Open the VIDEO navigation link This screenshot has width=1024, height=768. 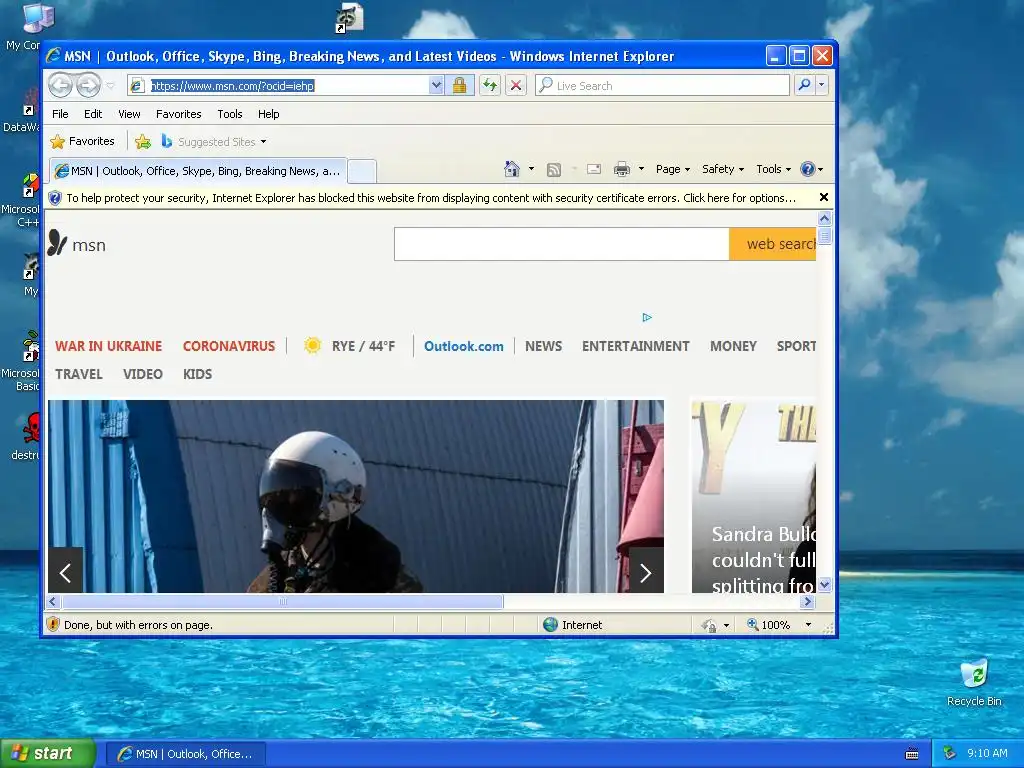142,374
